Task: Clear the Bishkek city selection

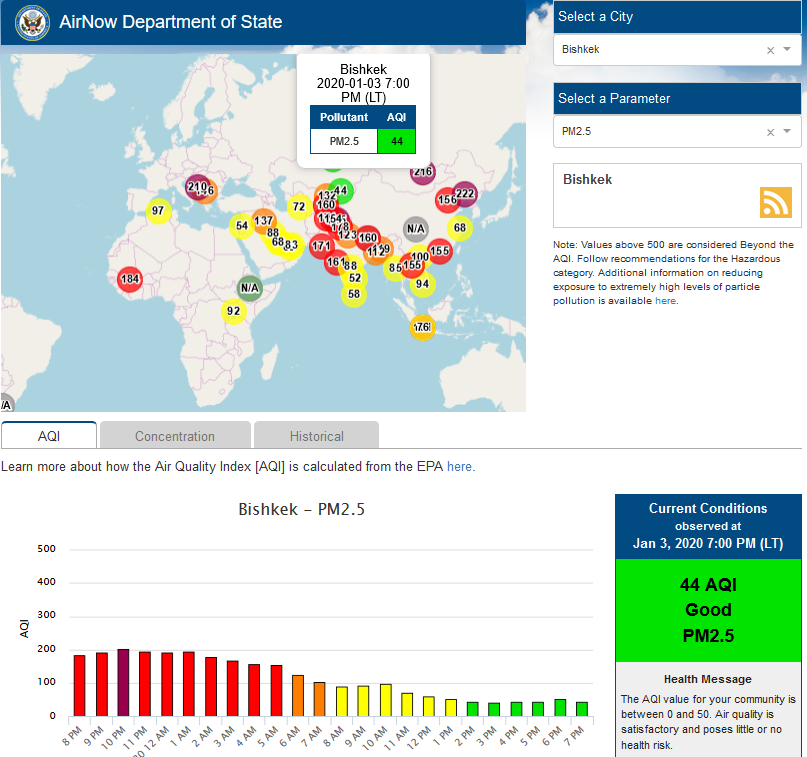Action: click(x=770, y=50)
